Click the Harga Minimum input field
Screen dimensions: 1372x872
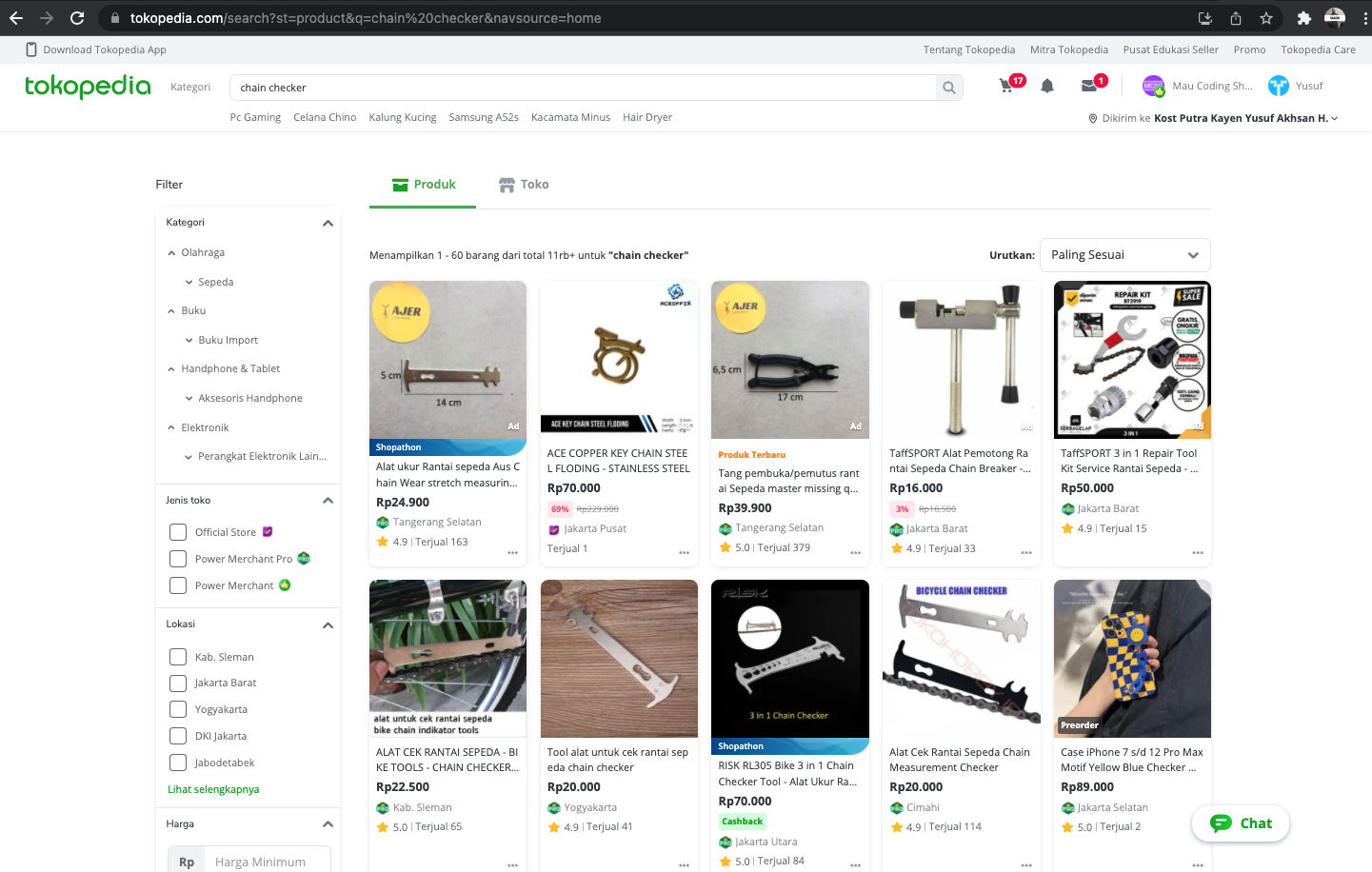pyautogui.click(x=268, y=862)
